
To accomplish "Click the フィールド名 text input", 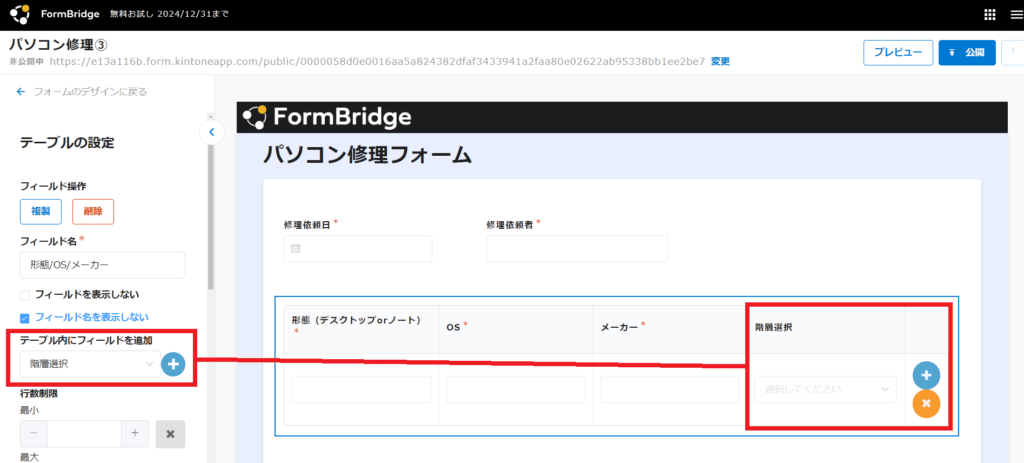I will [x=102, y=265].
